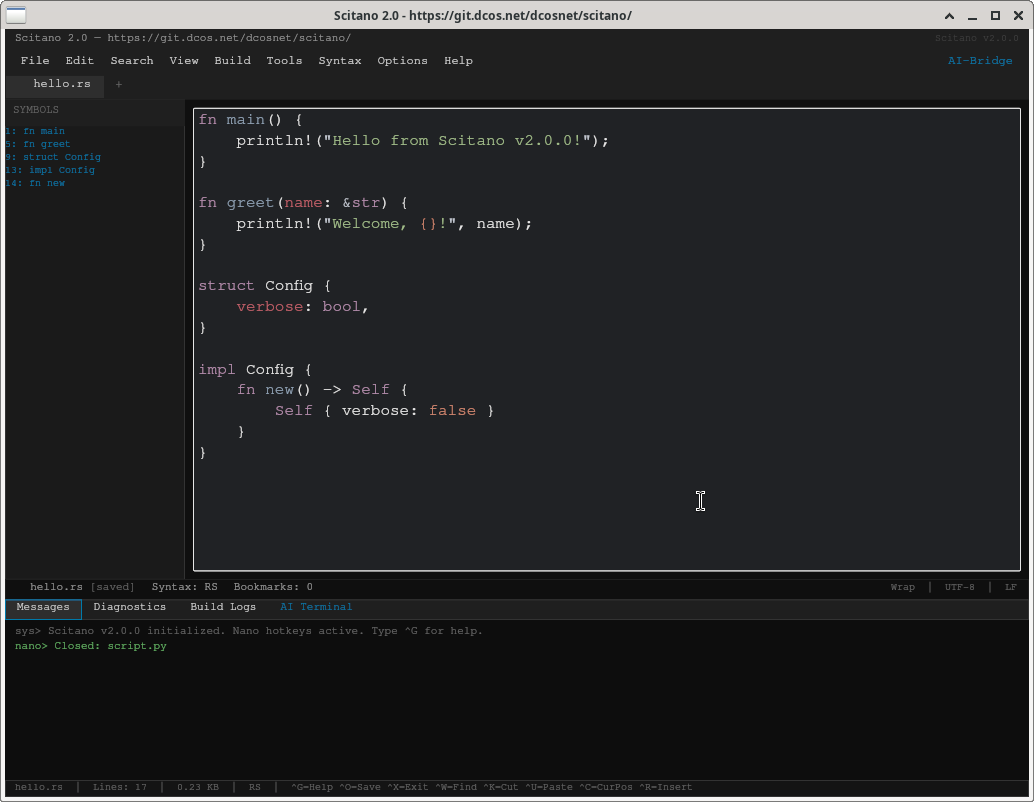Switch to the Build Logs tab
The image size is (1034, 802).
pyautogui.click(x=223, y=607)
